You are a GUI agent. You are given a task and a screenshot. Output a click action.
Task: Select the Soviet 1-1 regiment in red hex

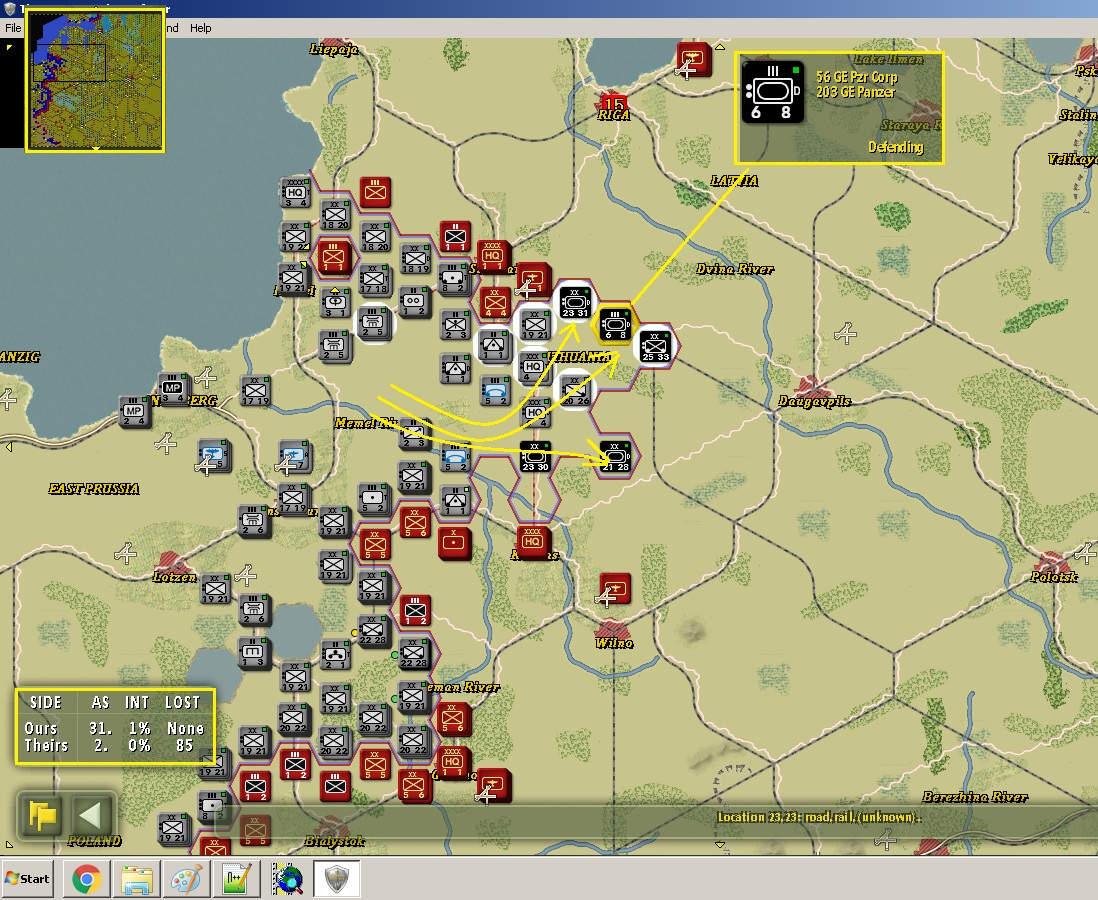pos(334,256)
